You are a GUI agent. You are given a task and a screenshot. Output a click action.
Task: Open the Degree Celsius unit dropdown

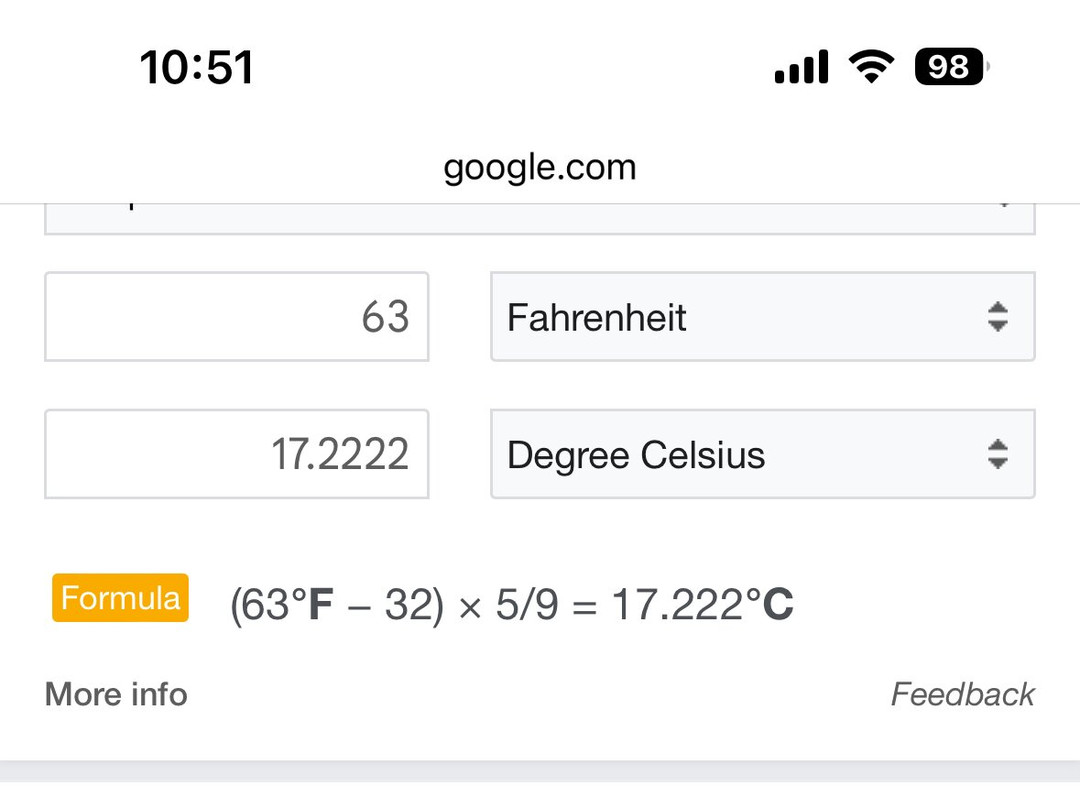coord(740,454)
